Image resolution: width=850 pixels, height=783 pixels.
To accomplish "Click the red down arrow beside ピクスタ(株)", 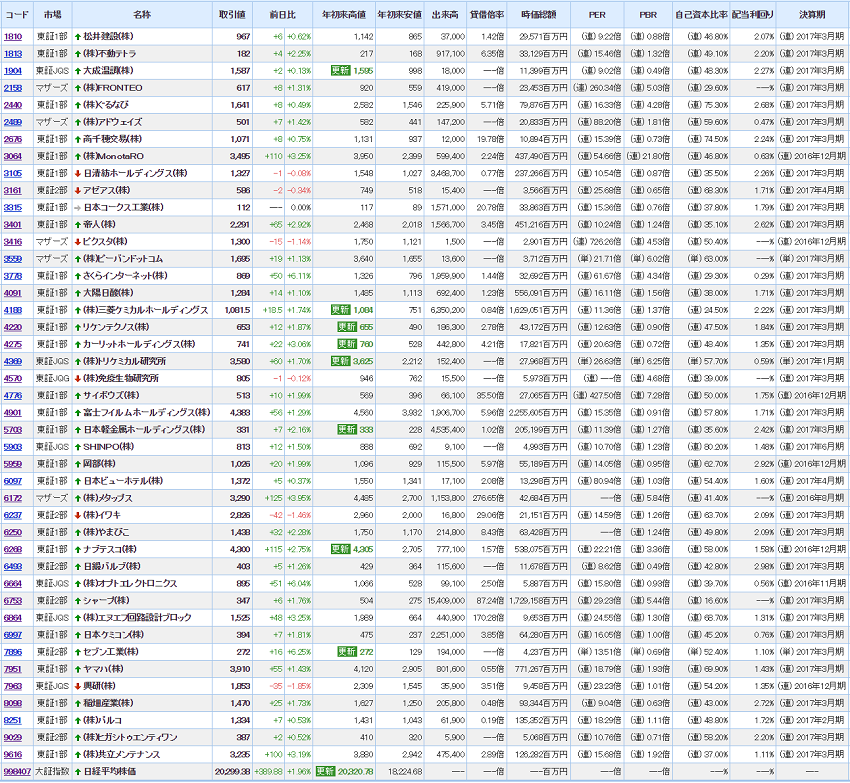I will (x=78, y=242).
